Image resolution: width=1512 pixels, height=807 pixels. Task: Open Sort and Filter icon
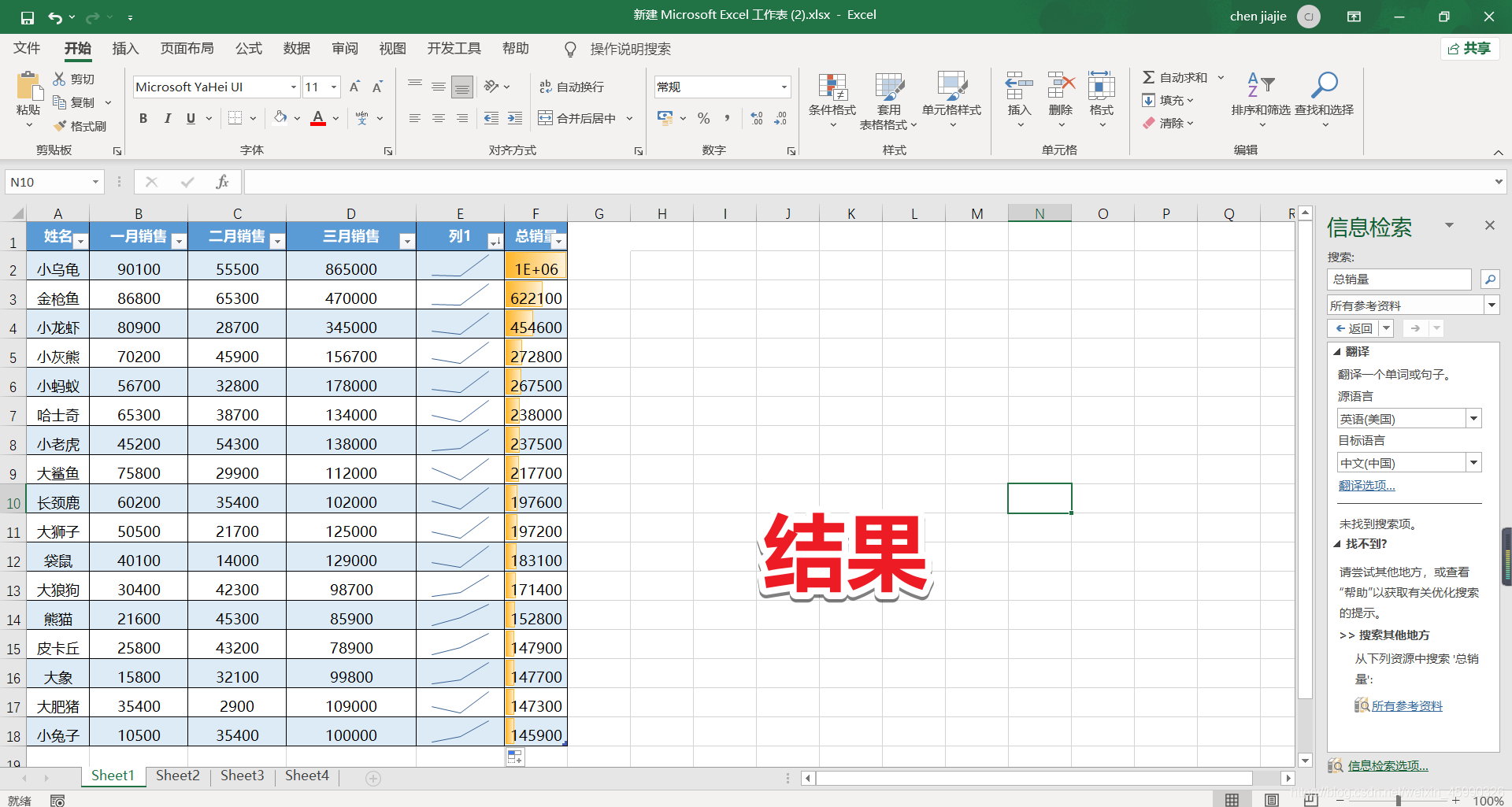point(1261,85)
